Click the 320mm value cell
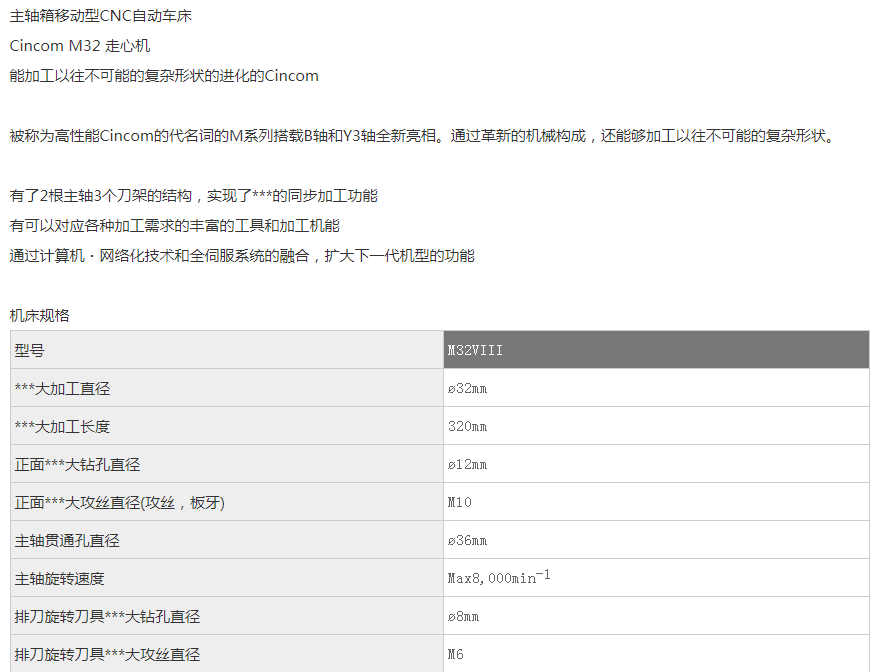Image resolution: width=881 pixels, height=672 pixels. 468,427
